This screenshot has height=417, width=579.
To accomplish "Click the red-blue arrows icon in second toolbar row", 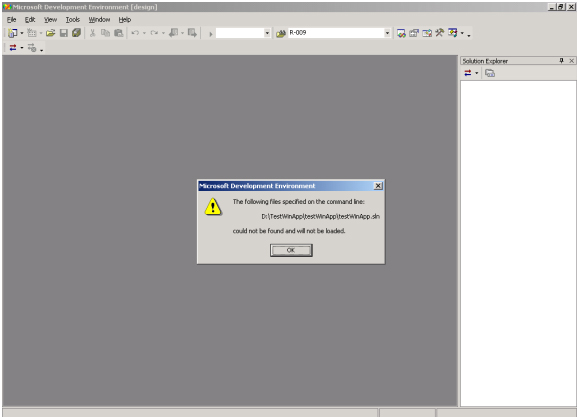I will tap(13, 48).
